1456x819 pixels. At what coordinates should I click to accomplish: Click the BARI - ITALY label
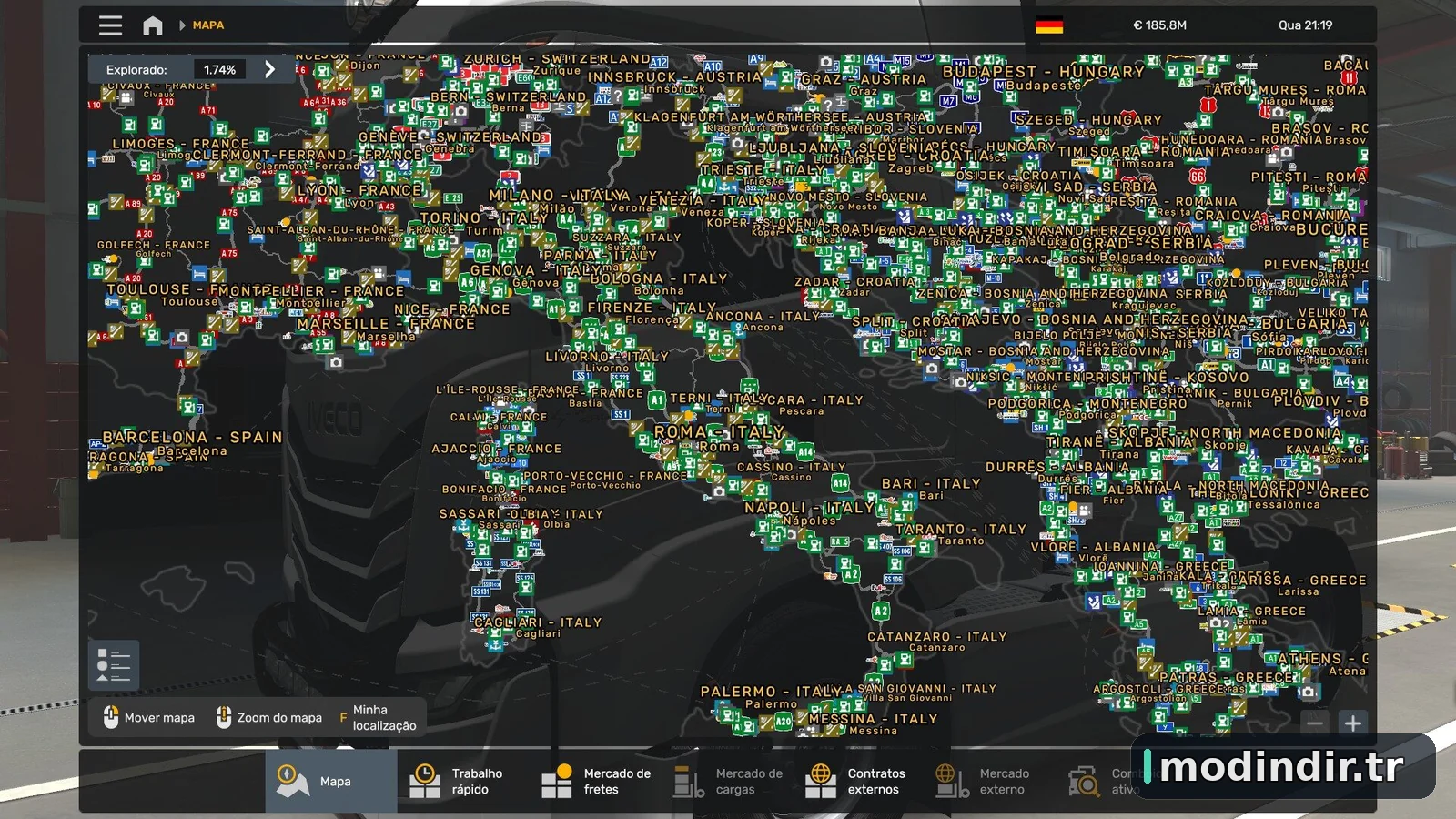tap(931, 483)
